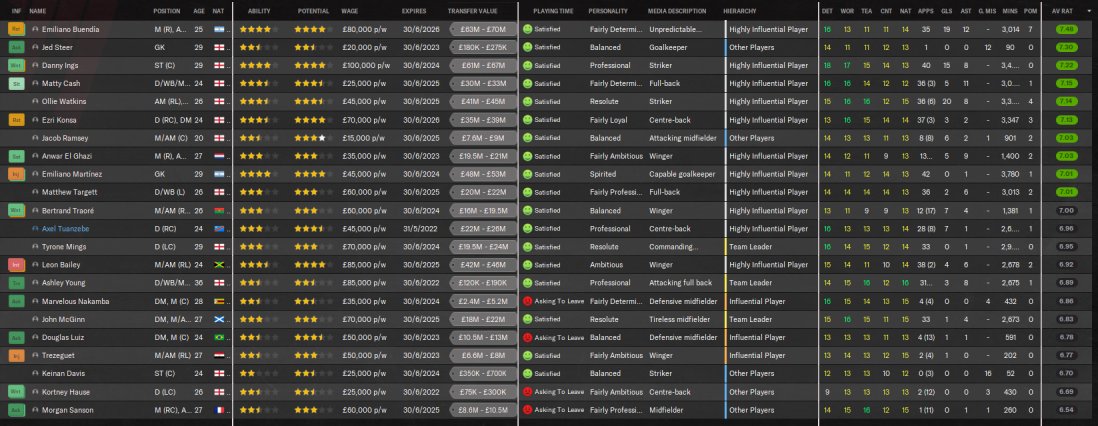Sort by the TRANSFER VALUE column header
Viewport: 1098px width, 426px height.
pos(473,11)
